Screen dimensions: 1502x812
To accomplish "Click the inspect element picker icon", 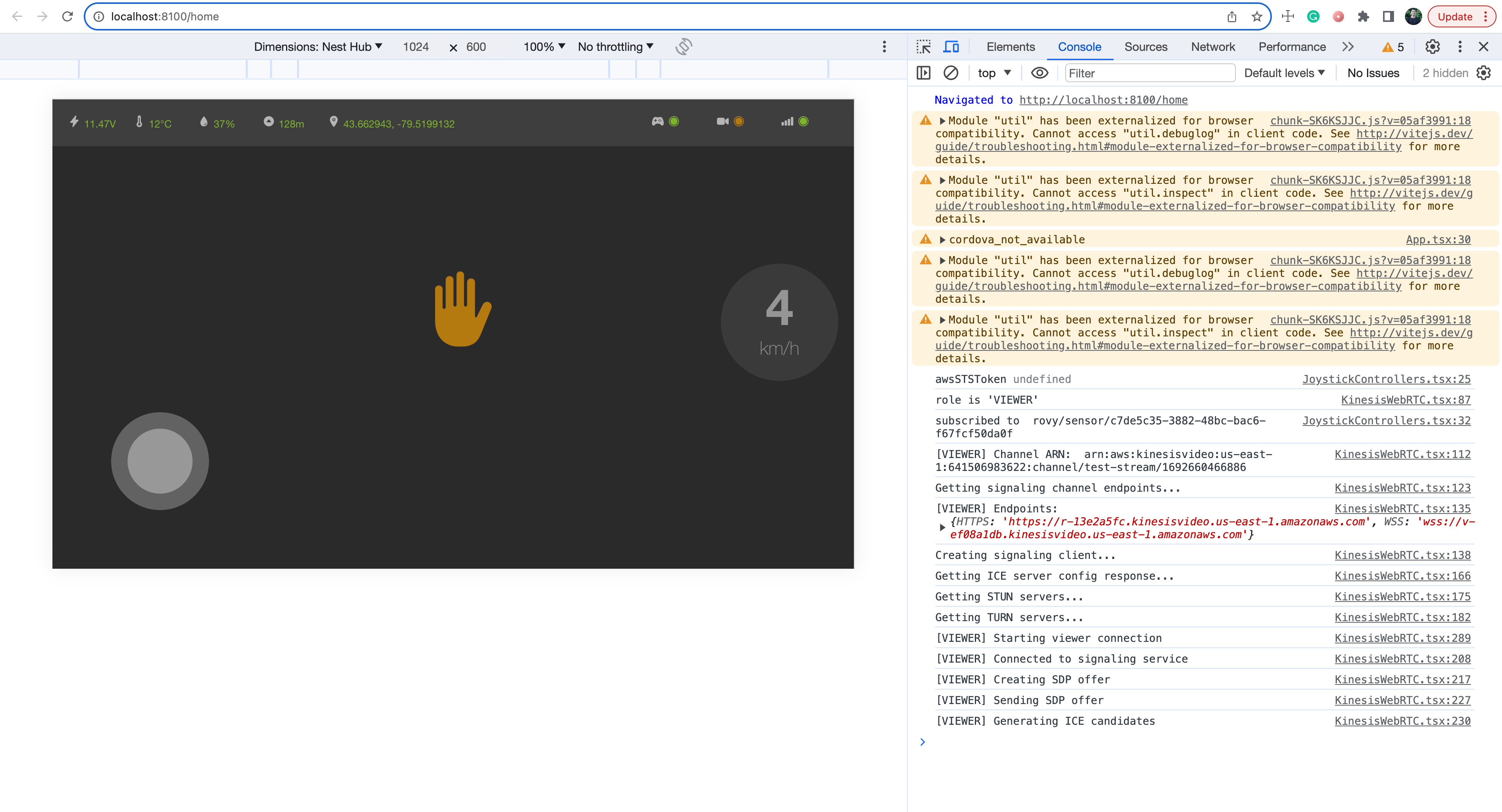I will [x=924, y=47].
